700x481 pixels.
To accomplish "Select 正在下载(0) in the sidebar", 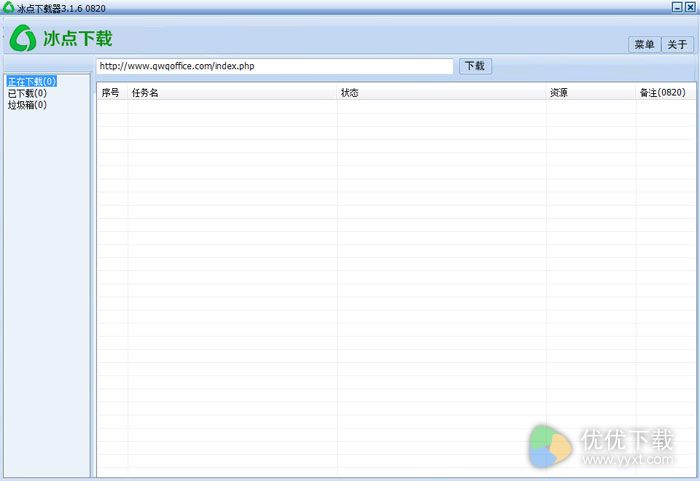I will tap(32, 82).
